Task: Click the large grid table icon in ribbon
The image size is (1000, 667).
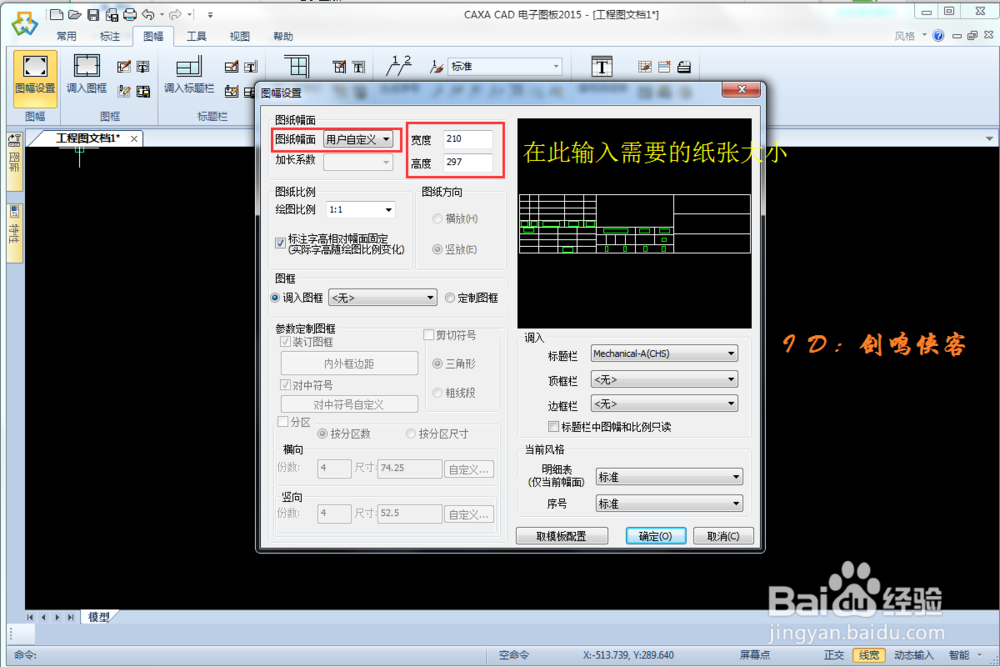Action: (x=297, y=66)
